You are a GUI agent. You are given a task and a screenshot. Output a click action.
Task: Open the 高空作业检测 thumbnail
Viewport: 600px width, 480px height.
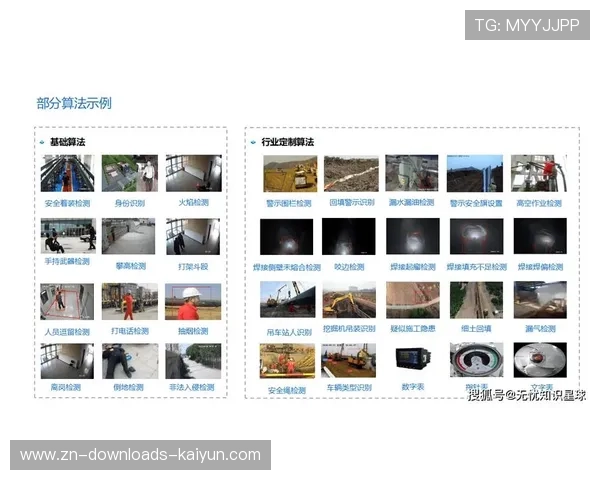pos(539,173)
